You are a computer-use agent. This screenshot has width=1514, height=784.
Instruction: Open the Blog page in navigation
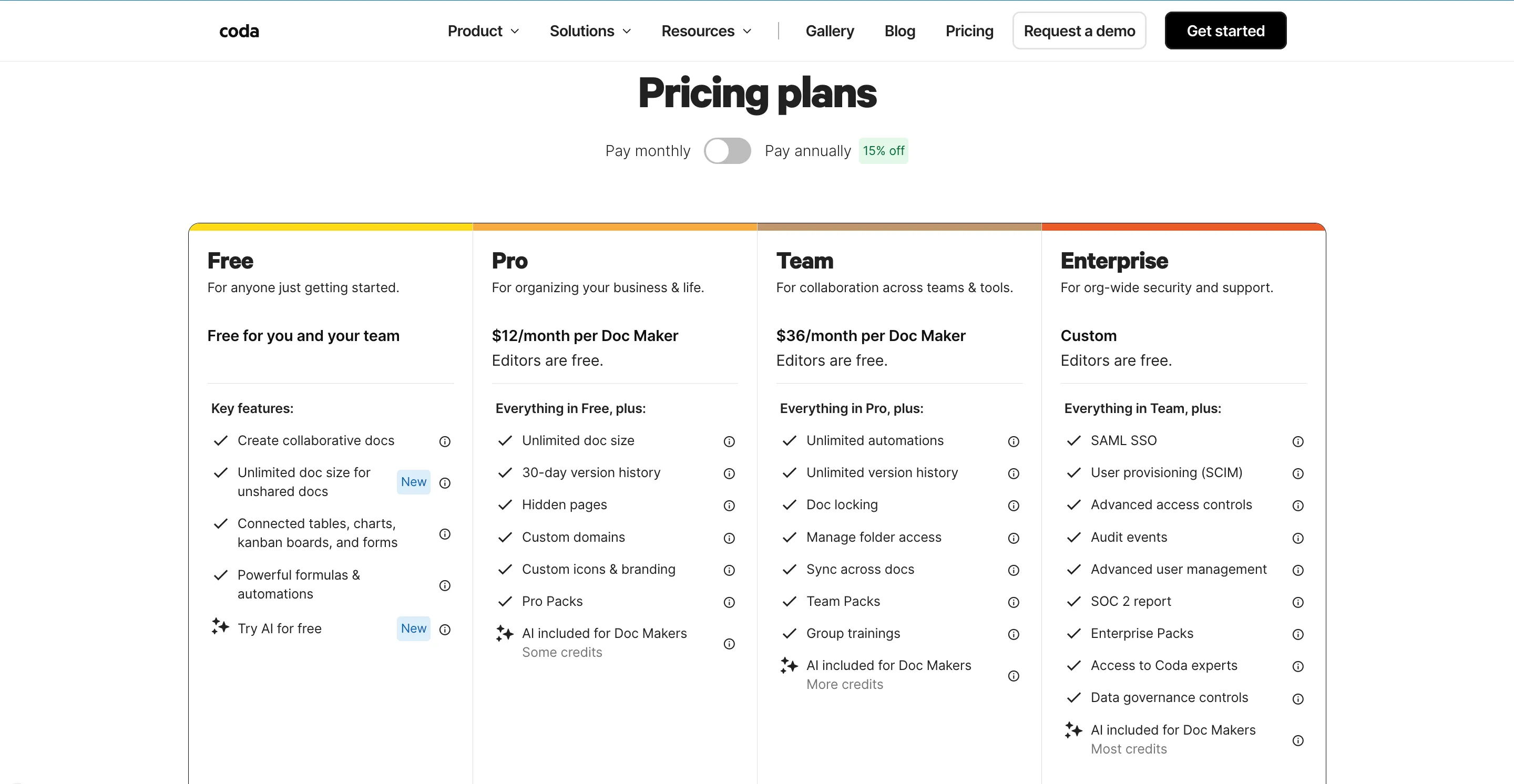click(x=900, y=31)
